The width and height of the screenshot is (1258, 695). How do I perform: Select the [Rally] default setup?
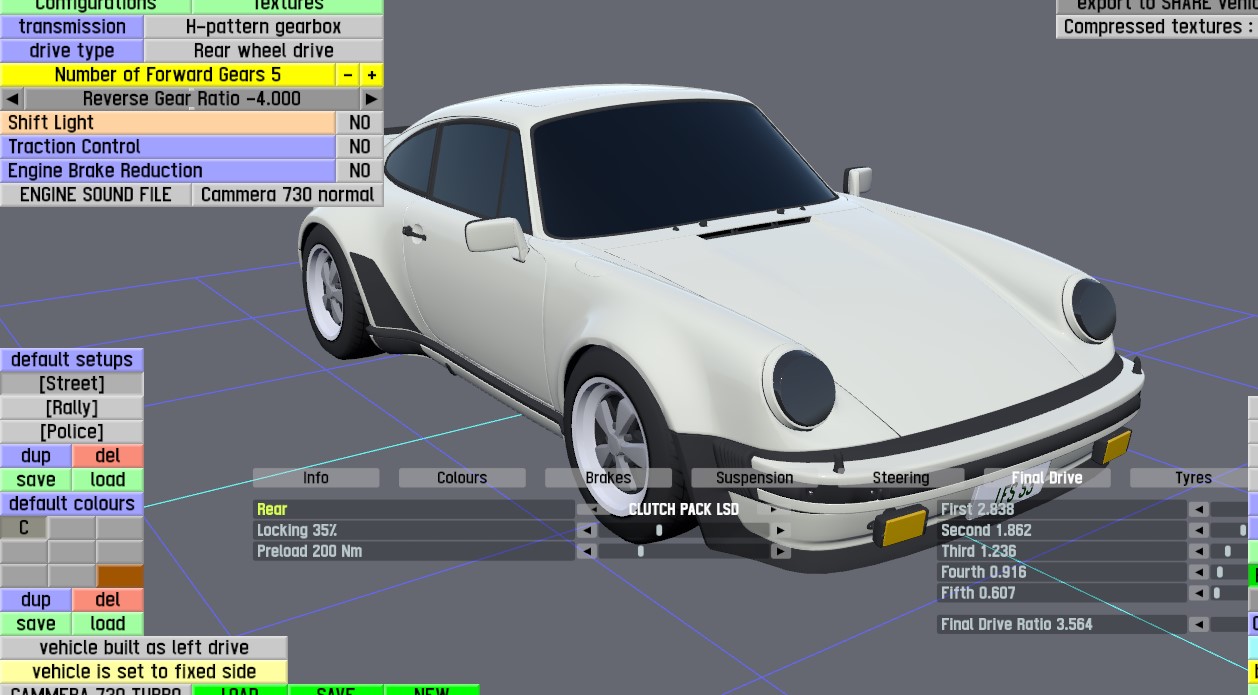click(72, 408)
